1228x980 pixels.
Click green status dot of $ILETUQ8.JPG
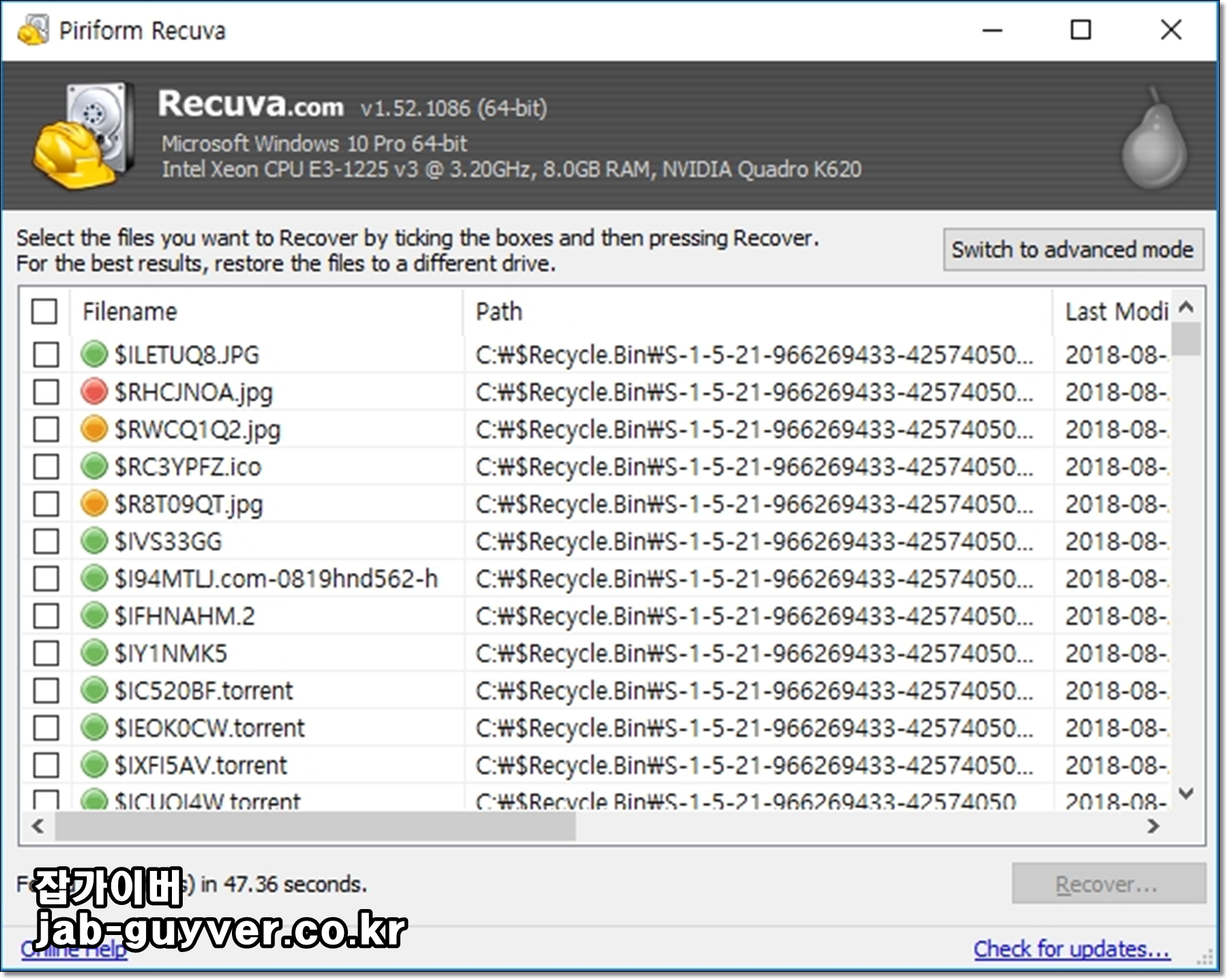point(94,354)
